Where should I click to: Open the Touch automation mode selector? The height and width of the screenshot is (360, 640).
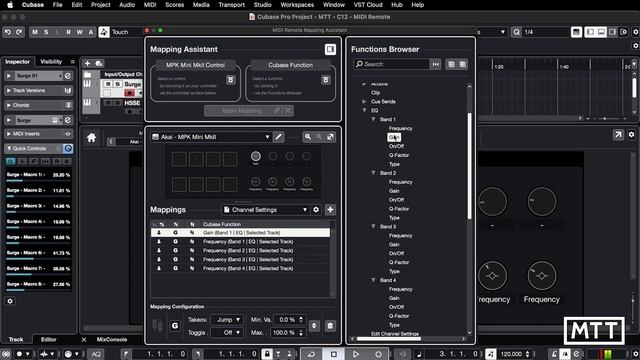click(x=120, y=32)
